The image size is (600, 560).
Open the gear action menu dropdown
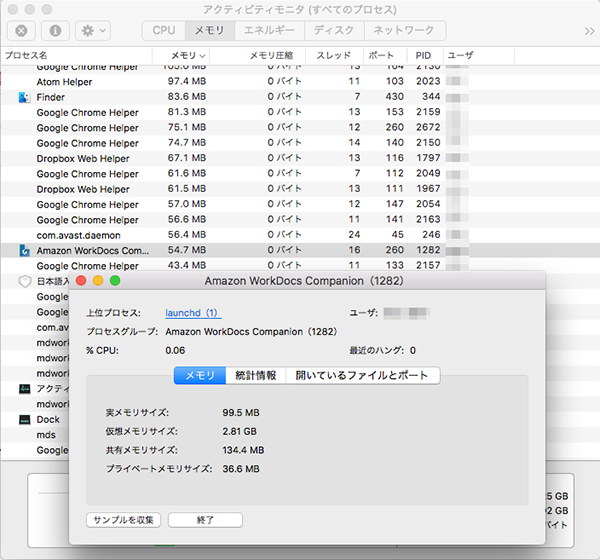point(93,31)
